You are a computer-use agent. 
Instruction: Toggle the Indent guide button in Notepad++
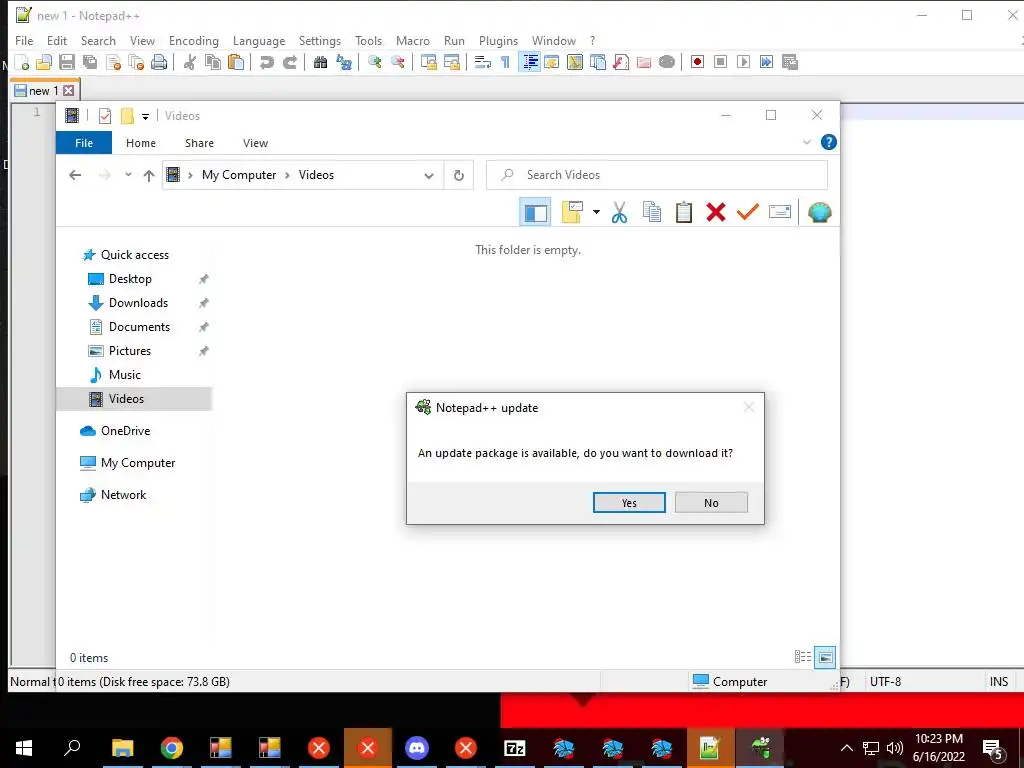530,62
